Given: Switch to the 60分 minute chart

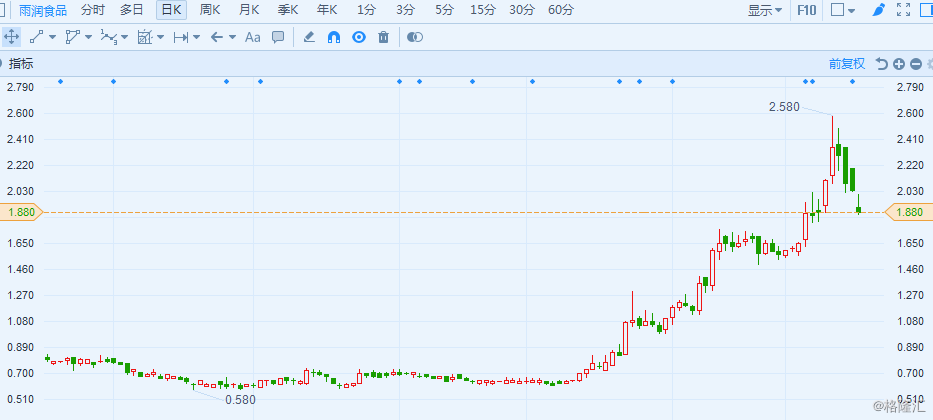Looking at the screenshot, I should pos(561,10).
